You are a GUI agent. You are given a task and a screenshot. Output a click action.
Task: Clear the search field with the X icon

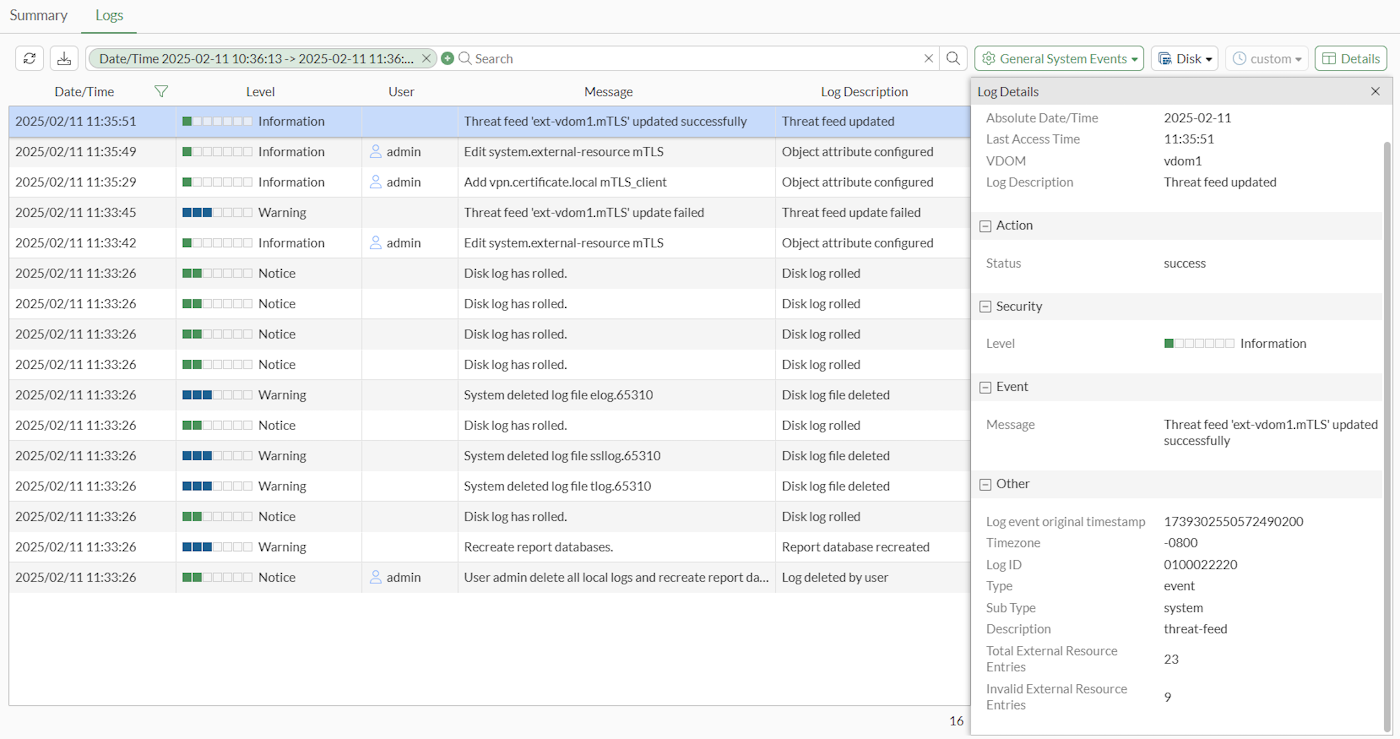click(928, 59)
